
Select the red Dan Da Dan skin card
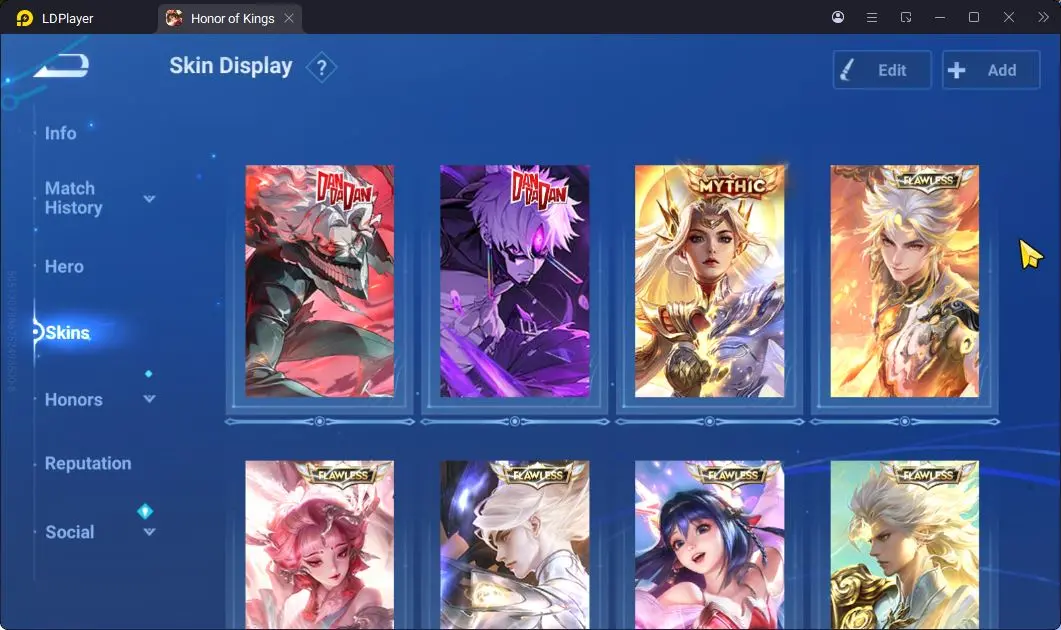[x=319, y=281]
